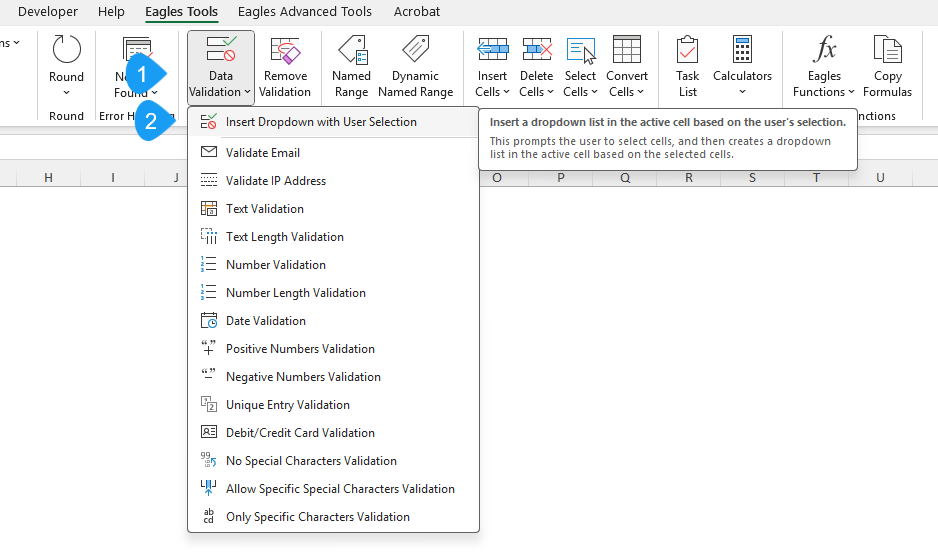This screenshot has height=557, width=938.
Task: Choose Validate Email menu item
Action: click(x=333, y=153)
